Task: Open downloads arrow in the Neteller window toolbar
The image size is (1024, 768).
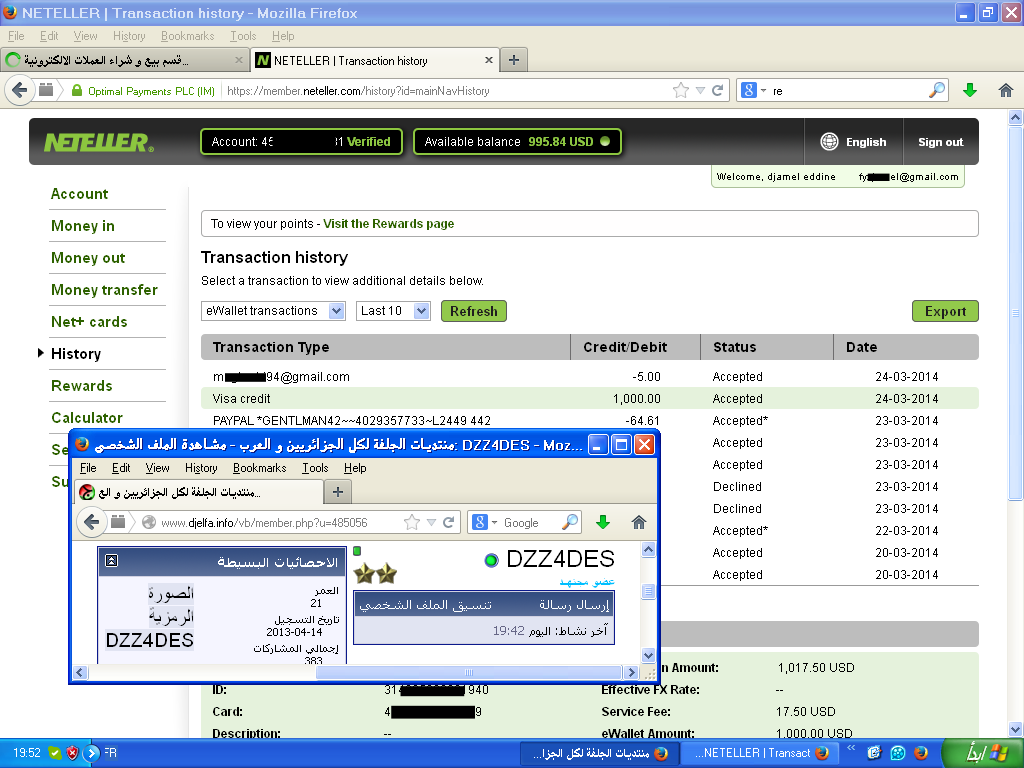Action: pyautogui.click(x=970, y=90)
